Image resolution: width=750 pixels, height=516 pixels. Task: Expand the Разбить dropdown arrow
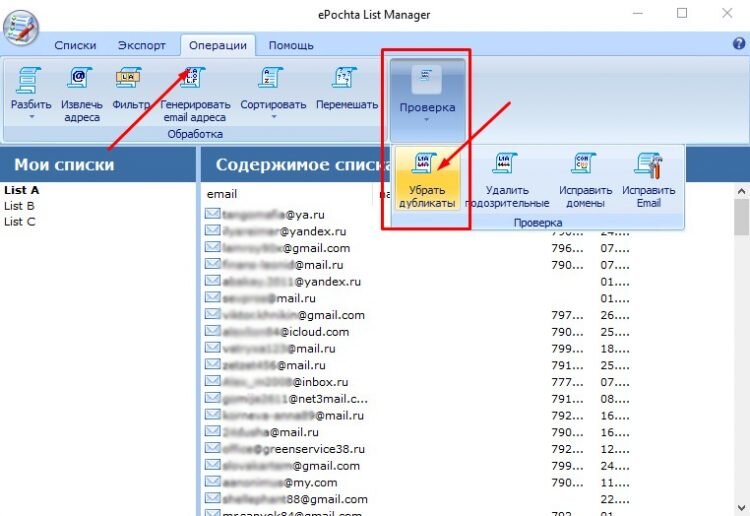pyautogui.click(x=32, y=117)
